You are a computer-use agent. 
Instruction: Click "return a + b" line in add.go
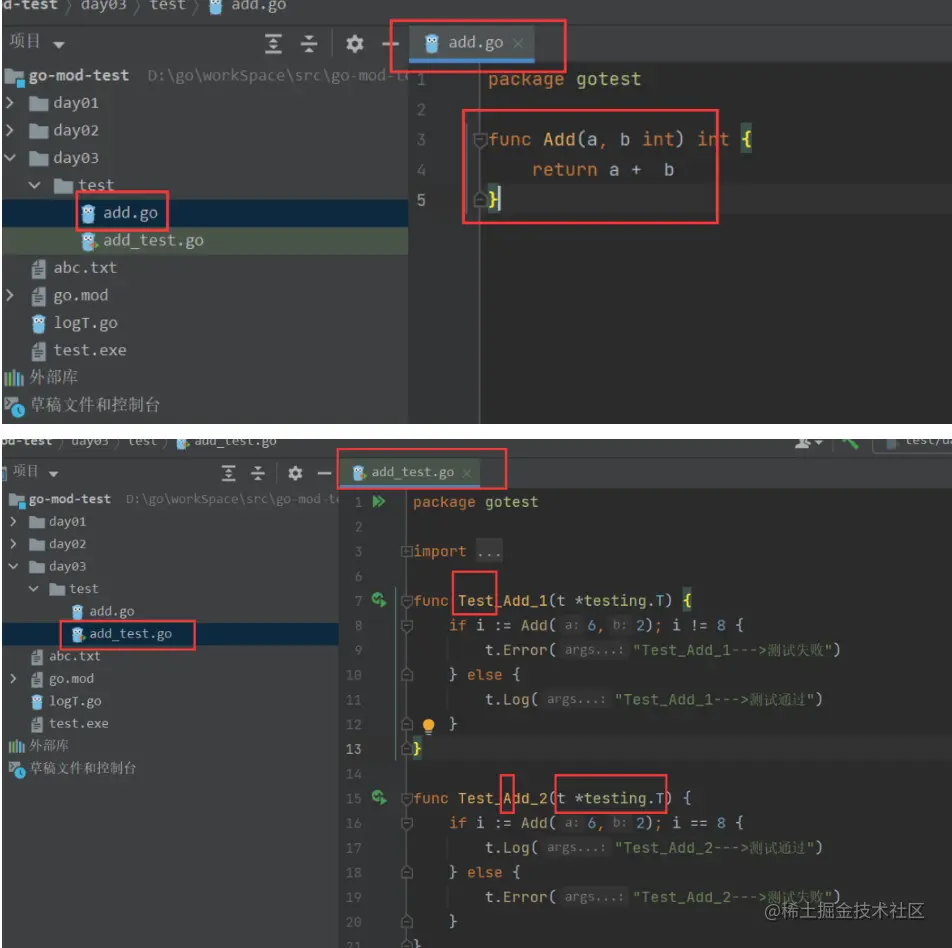[603, 170]
